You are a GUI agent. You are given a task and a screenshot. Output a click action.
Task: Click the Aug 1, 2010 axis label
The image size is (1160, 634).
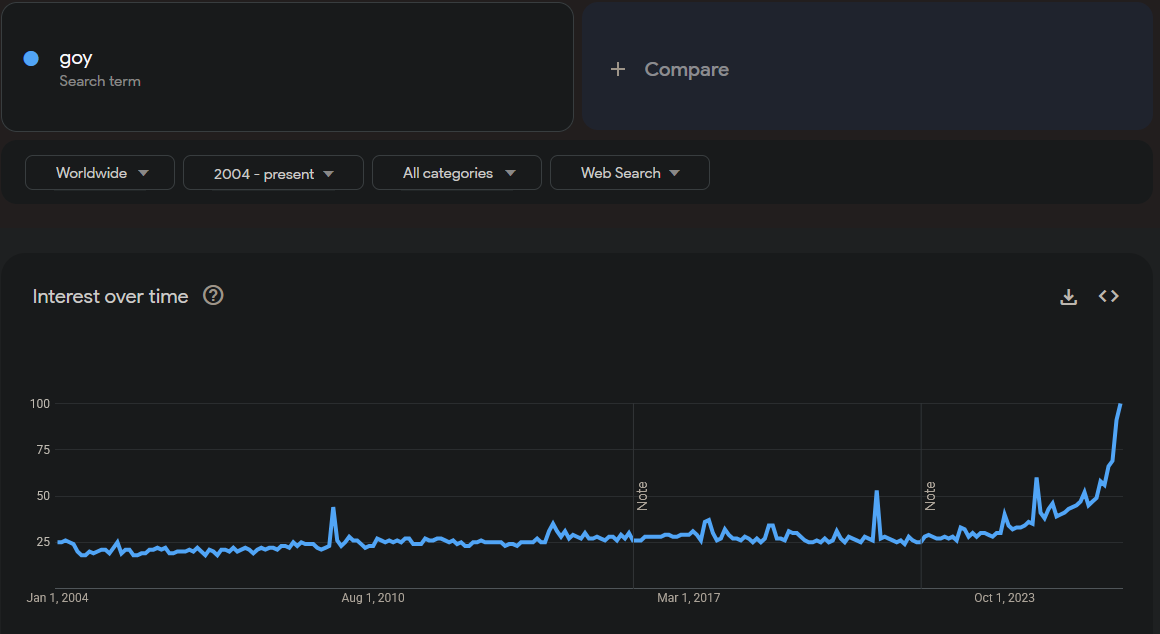click(373, 598)
